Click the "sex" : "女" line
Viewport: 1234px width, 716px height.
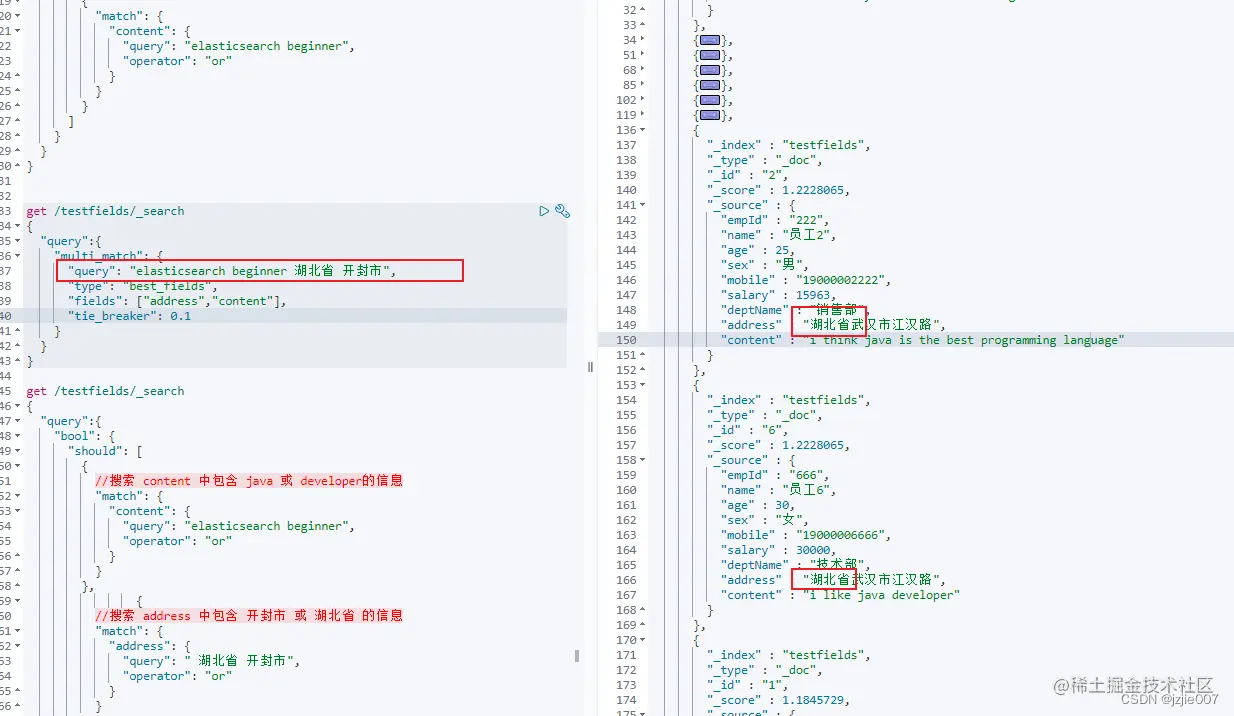[765, 520]
